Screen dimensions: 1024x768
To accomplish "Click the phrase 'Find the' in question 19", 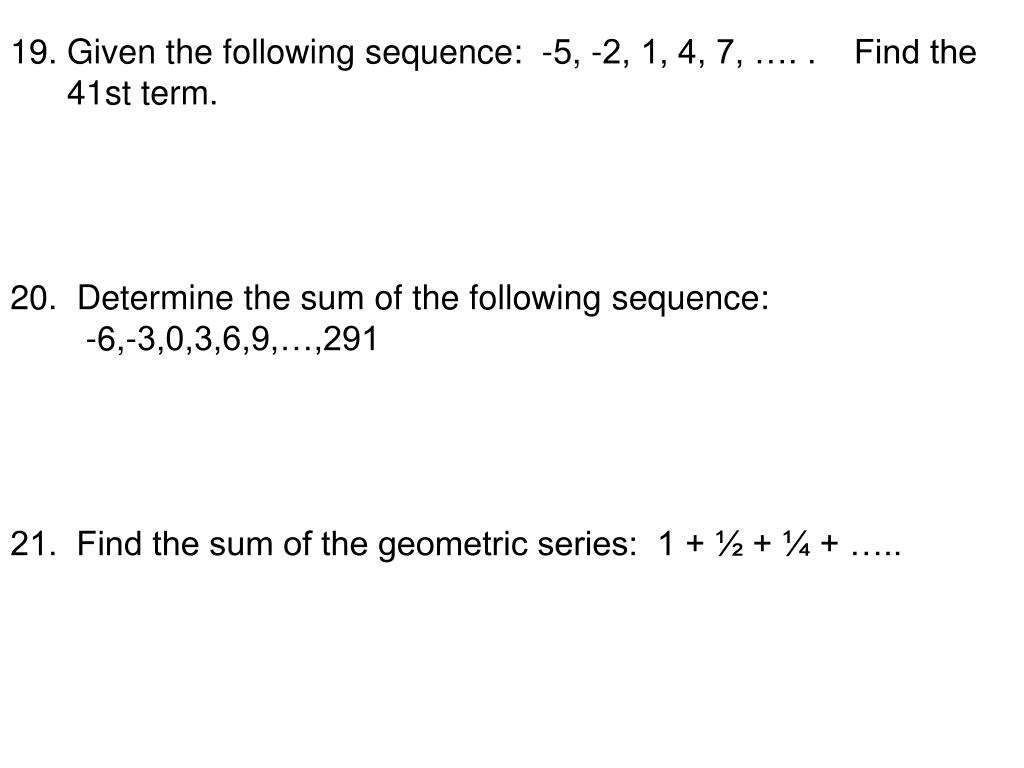I will [916, 52].
